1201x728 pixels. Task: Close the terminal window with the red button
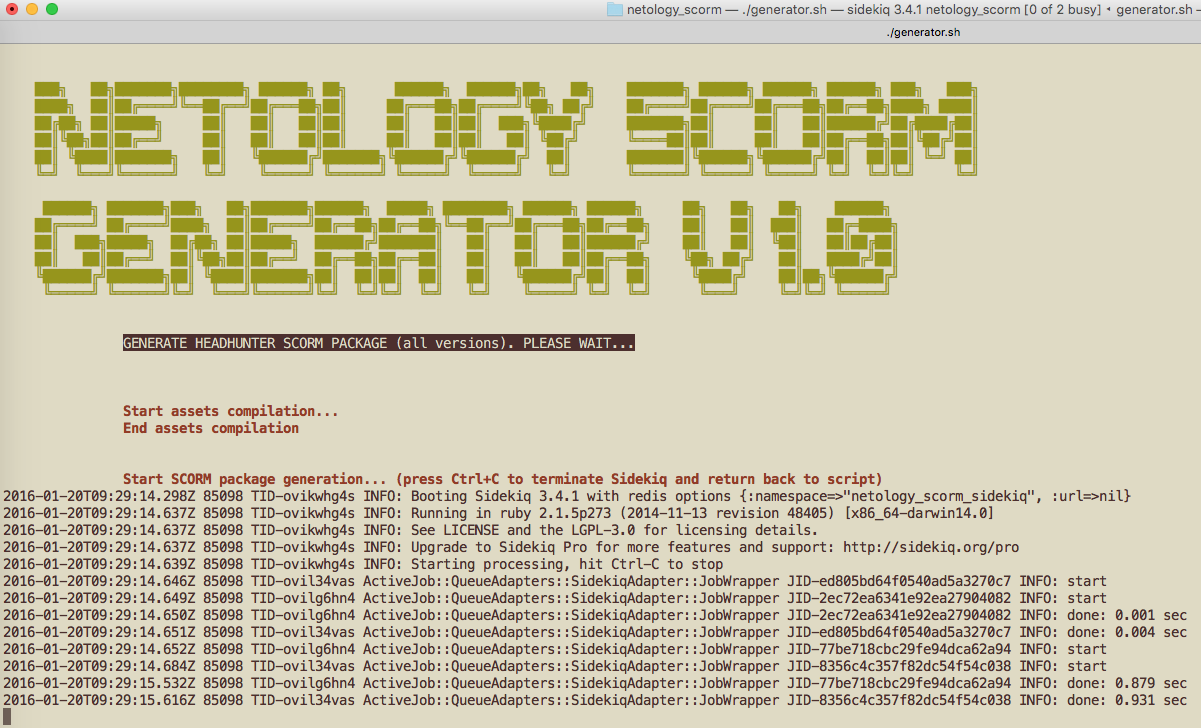point(11,9)
